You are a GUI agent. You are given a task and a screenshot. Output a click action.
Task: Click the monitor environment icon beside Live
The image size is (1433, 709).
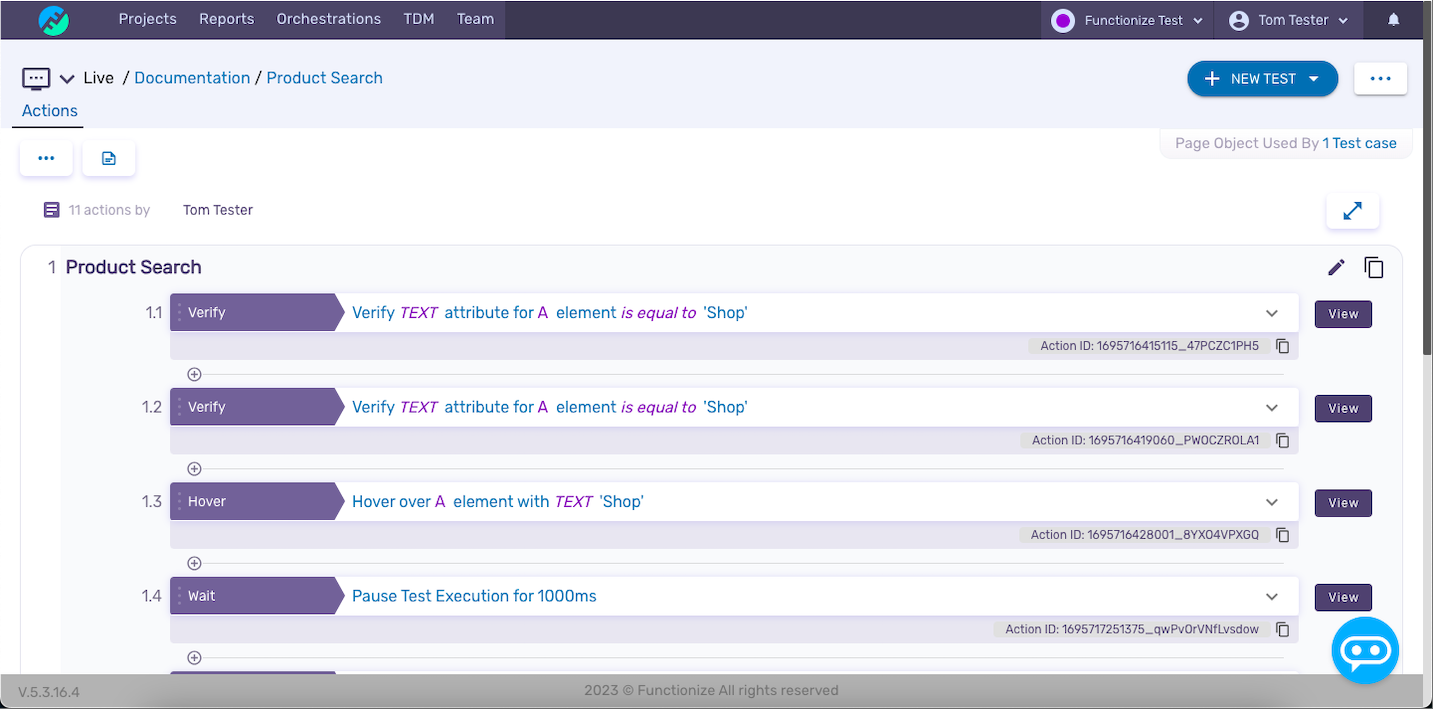click(36, 78)
